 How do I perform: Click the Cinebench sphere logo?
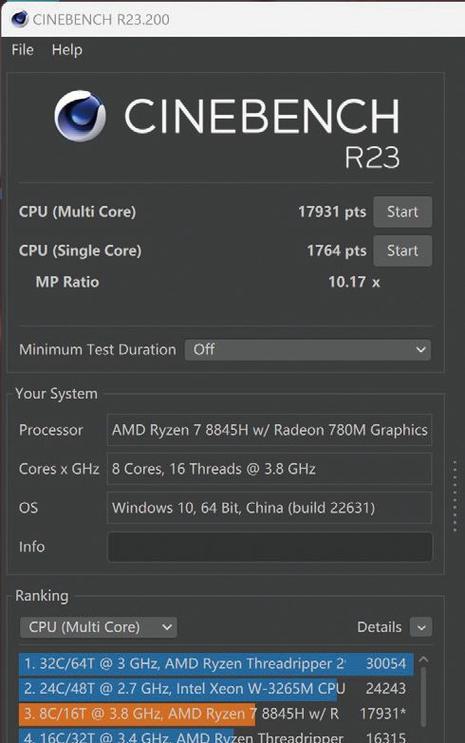click(x=80, y=116)
